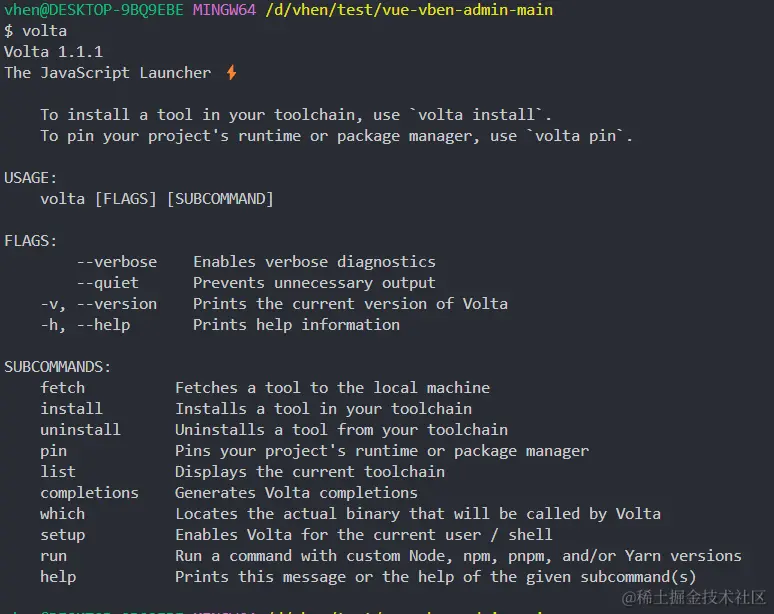Screen dimensions: 774x614
Task: Click the orange lightning bolt icon
Action: point(231,73)
